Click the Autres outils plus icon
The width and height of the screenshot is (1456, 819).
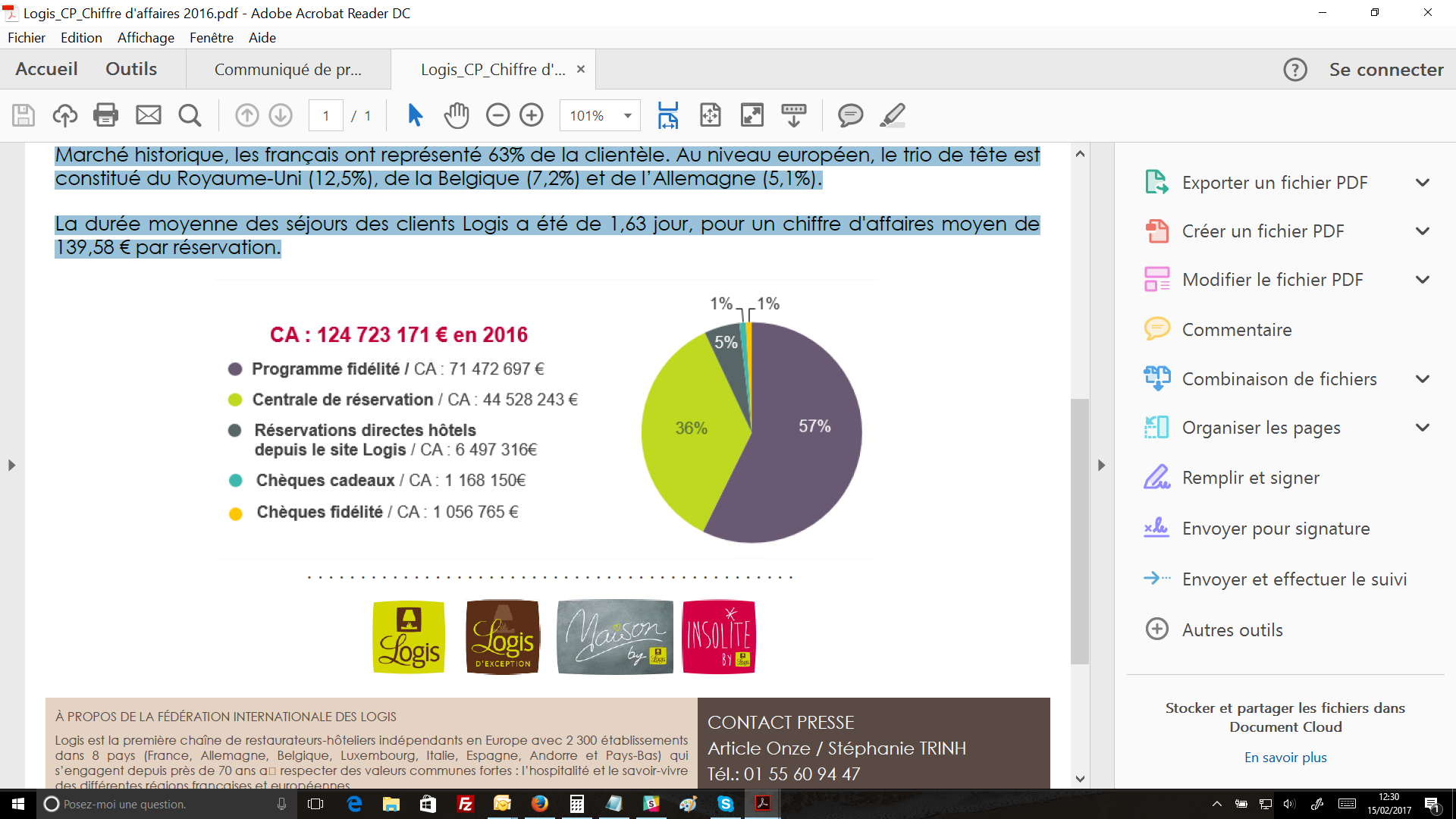pos(1156,629)
